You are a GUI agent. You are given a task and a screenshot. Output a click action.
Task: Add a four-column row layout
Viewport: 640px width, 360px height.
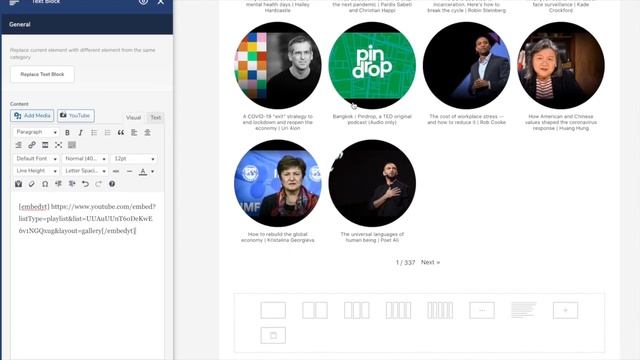(398, 311)
